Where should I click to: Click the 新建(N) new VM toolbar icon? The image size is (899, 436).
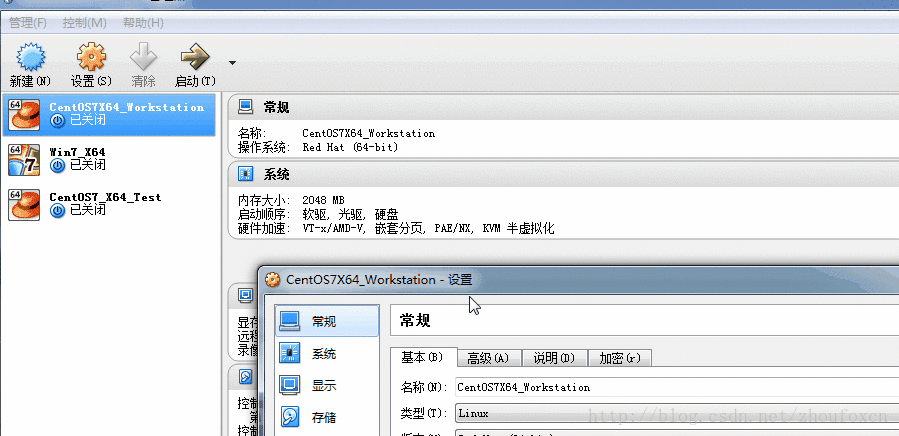point(30,57)
